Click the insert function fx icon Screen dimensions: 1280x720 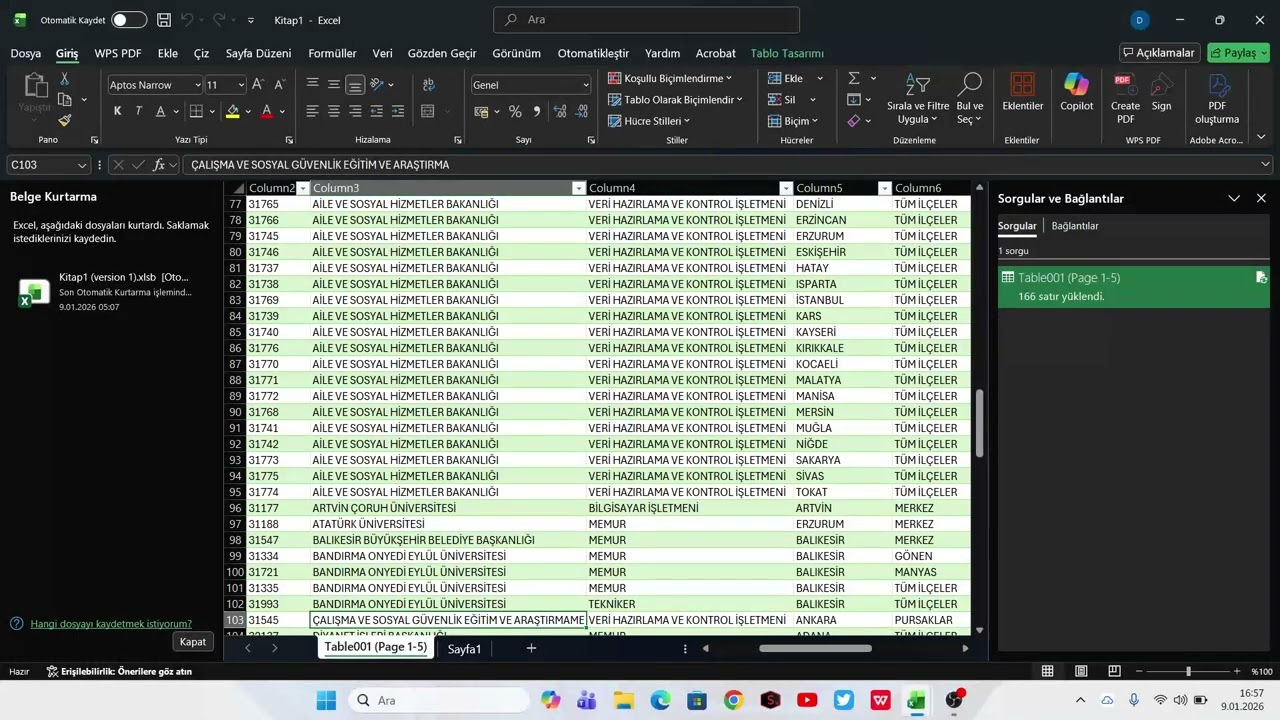tap(158, 164)
